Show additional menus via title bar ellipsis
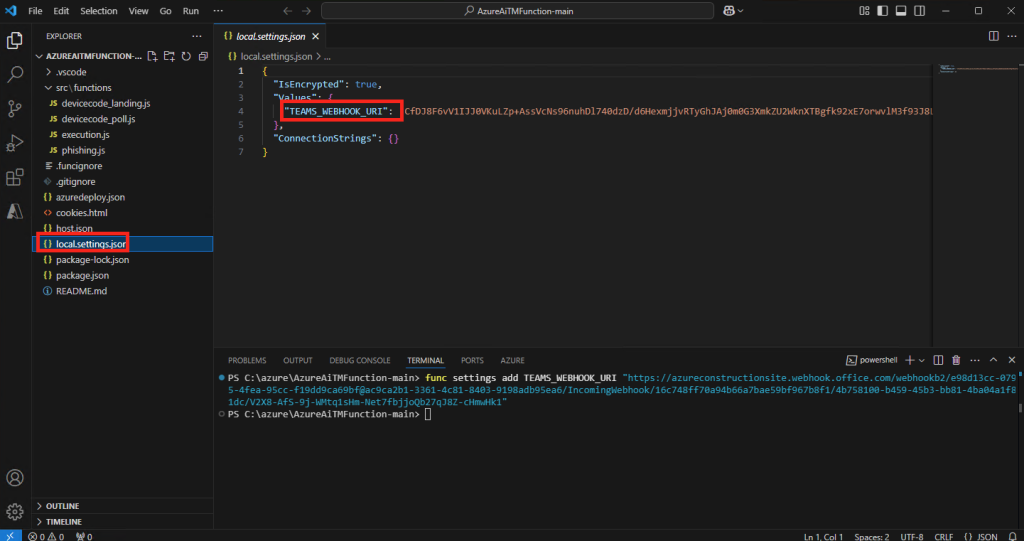The width and height of the screenshot is (1024, 541). (x=218, y=11)
